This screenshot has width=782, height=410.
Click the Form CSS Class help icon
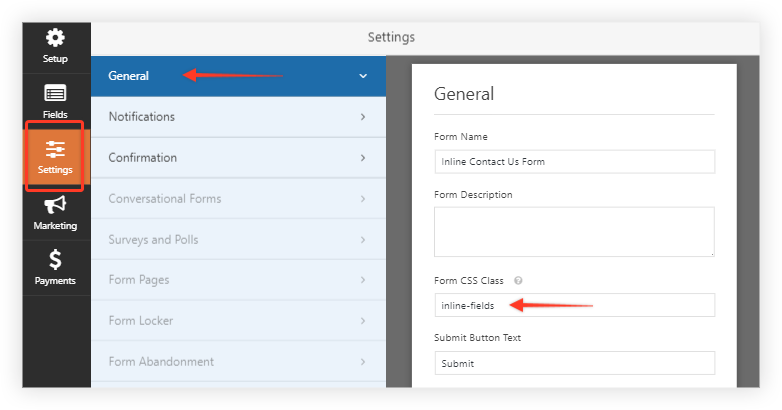(518, 280)
